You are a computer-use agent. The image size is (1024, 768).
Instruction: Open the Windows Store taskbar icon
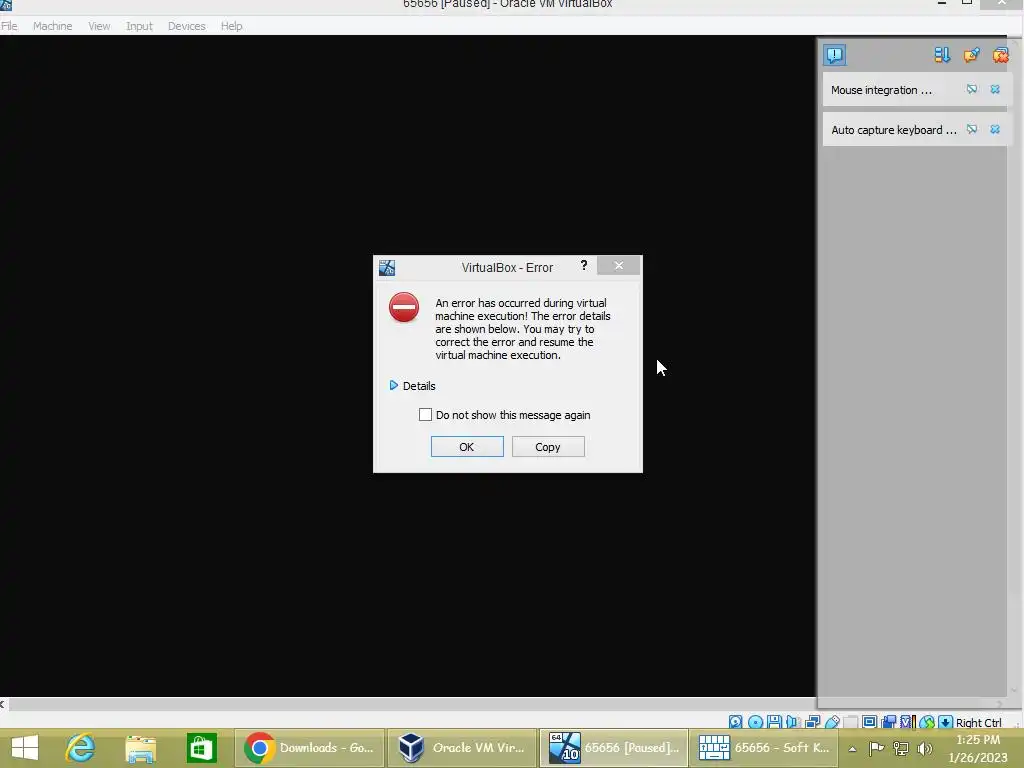201,748
